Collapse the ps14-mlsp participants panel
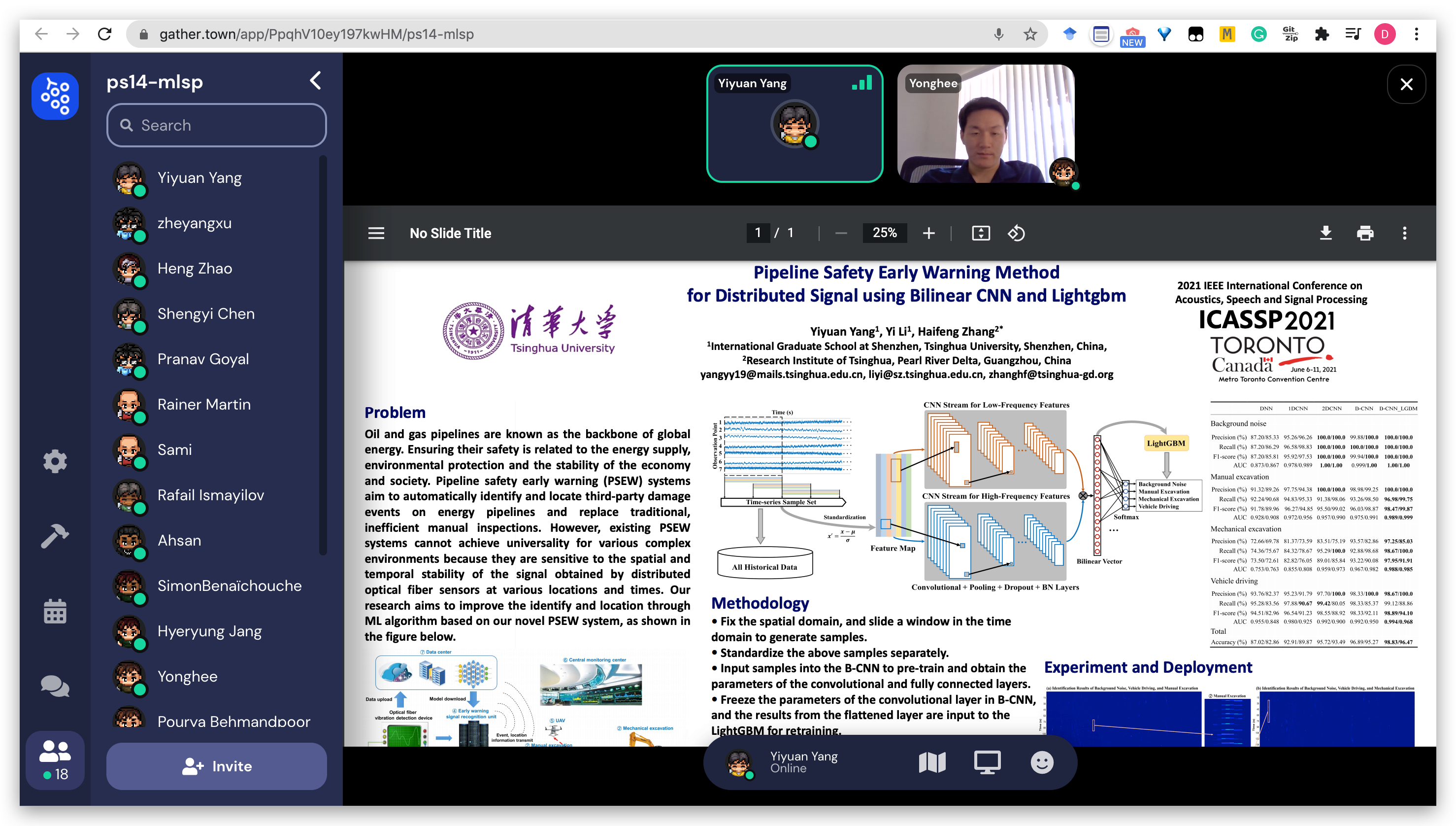The height and width of the screenshot is (826, 1456). coord(316,80)
